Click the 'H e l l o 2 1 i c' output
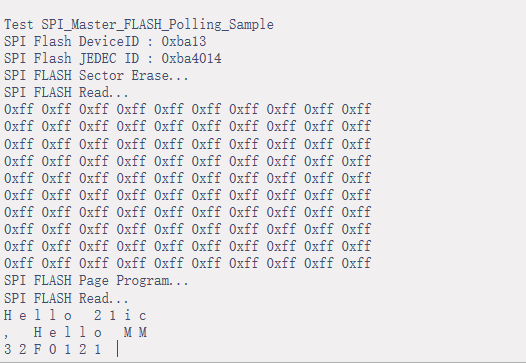 coord(75,315)
